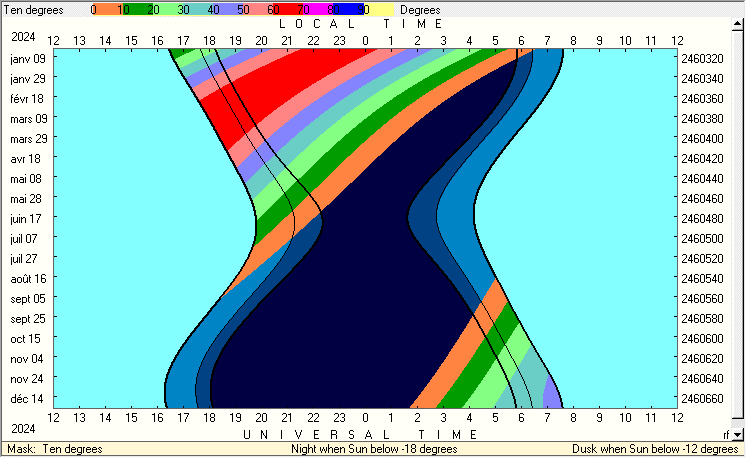This screenshot has height=458, width=746.
Task: Pick the yellow 90 degrees legend swatch
Action: 379,10
